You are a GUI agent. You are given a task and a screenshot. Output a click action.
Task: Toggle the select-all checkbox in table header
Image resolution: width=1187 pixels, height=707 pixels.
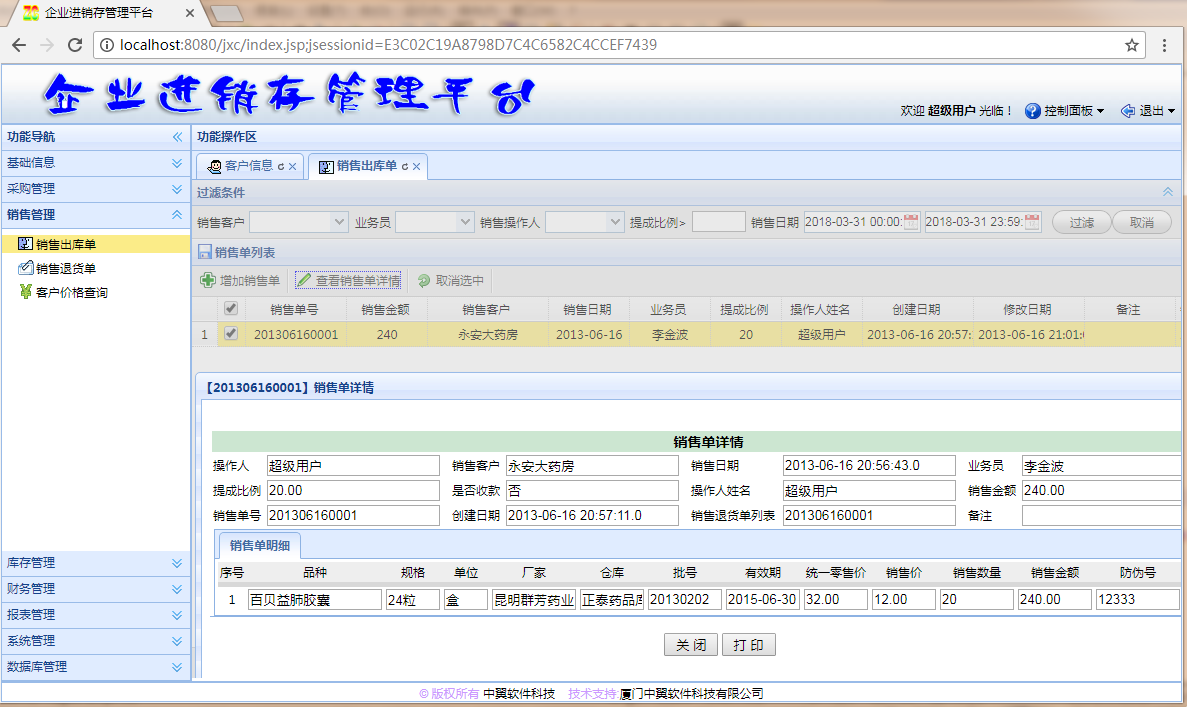point(231,308)
